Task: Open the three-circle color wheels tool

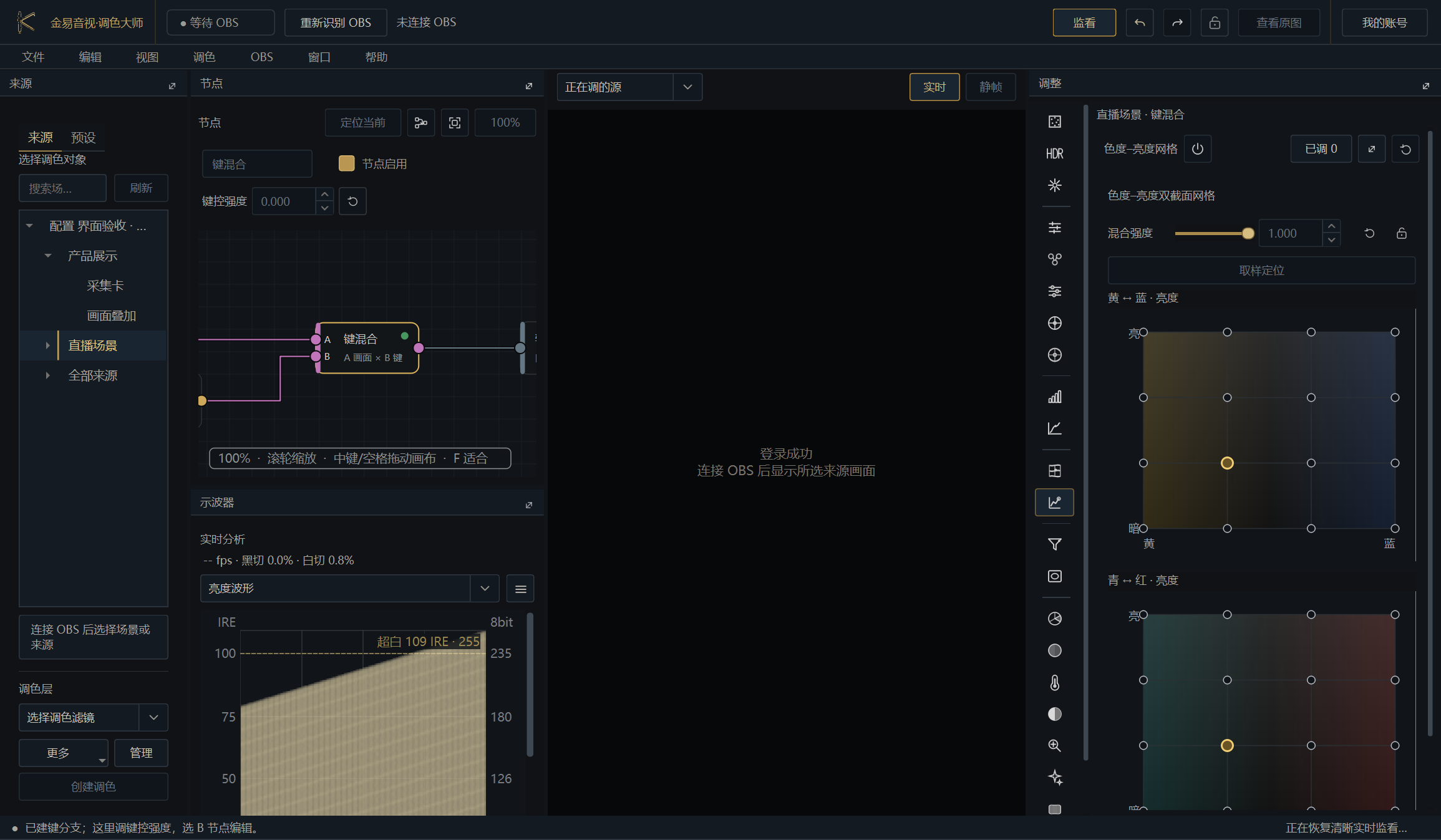Action: click(1054, 259)
